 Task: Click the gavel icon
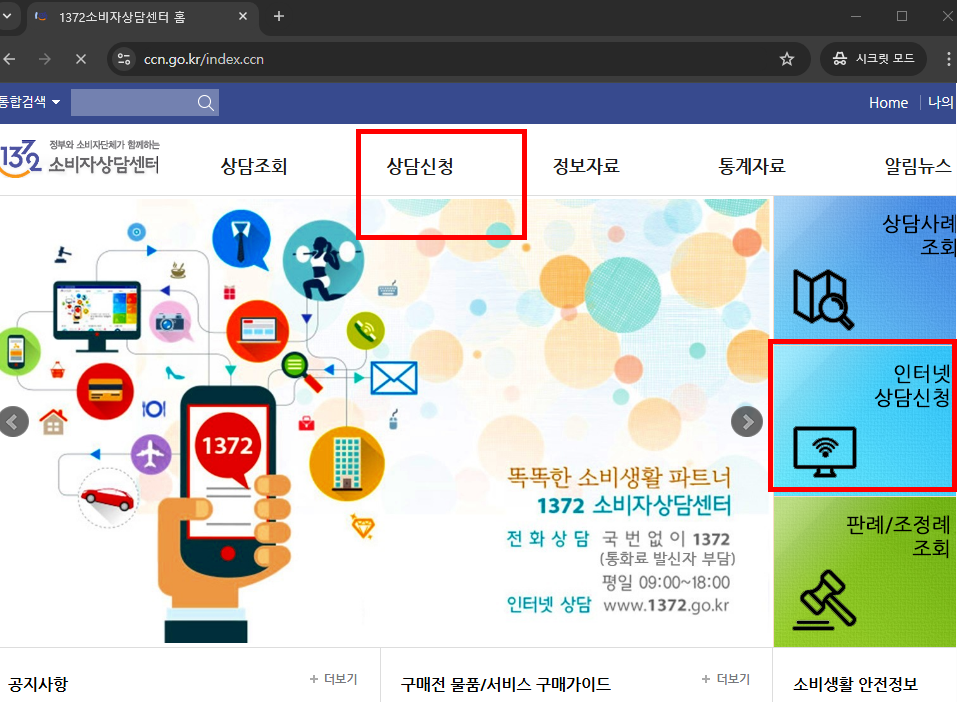click(825, 599)
